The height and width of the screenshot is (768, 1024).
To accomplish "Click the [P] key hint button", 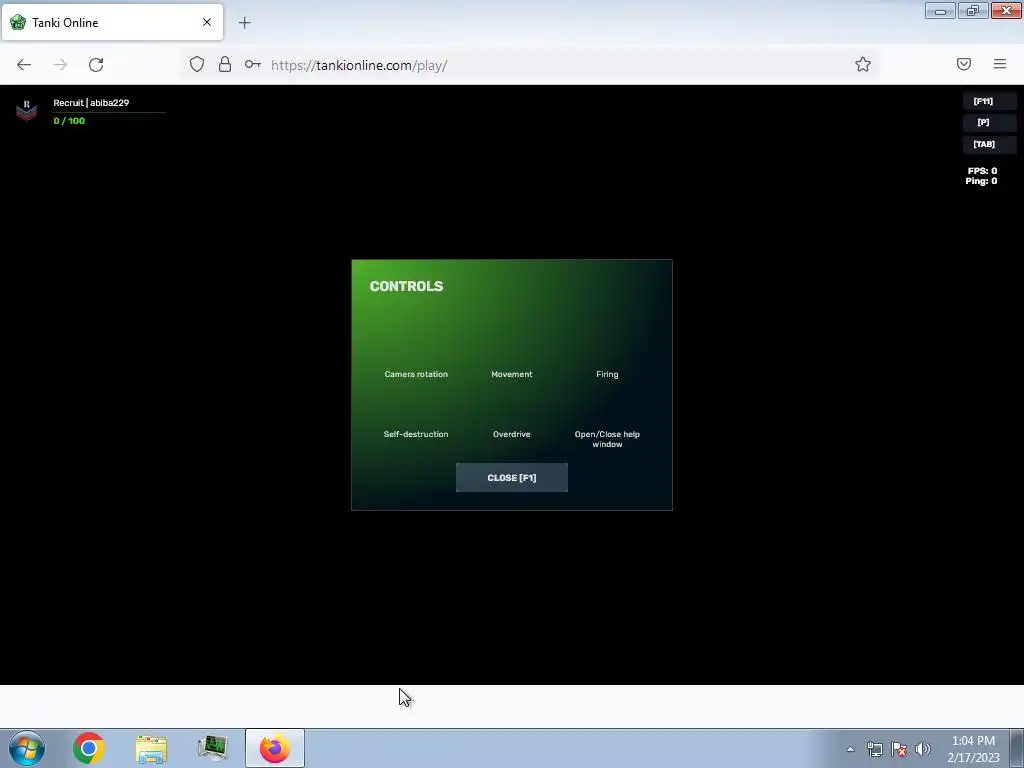I will (x=989, y=123).
